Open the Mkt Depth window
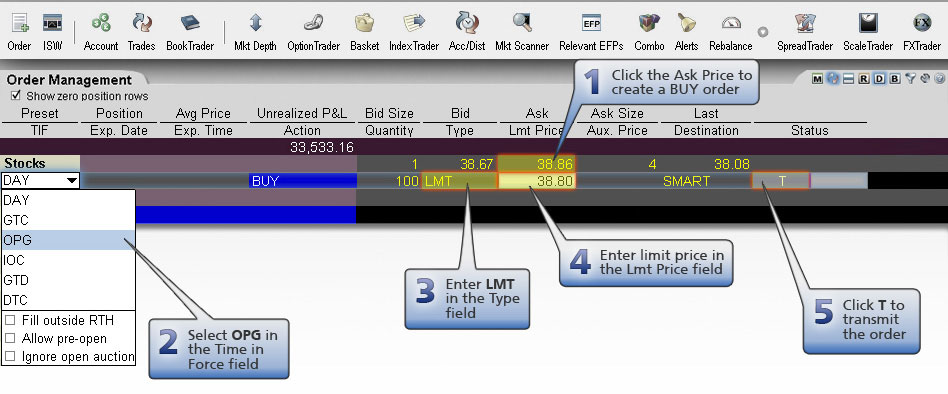 [255, 31]
